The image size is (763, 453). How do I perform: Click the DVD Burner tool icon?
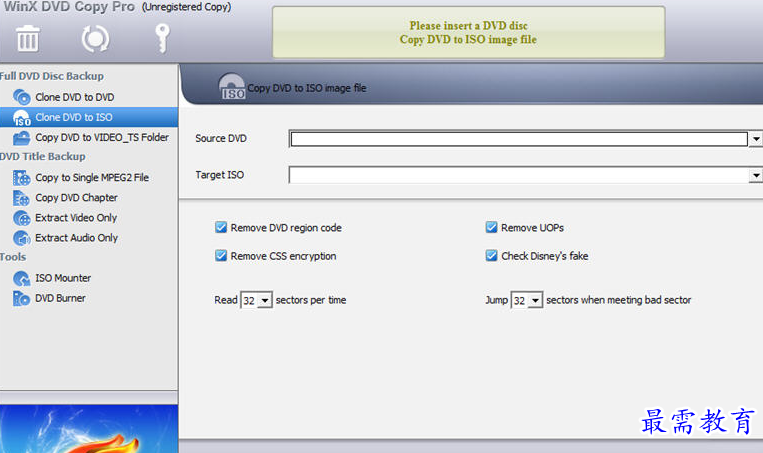[x=21, y=298]
